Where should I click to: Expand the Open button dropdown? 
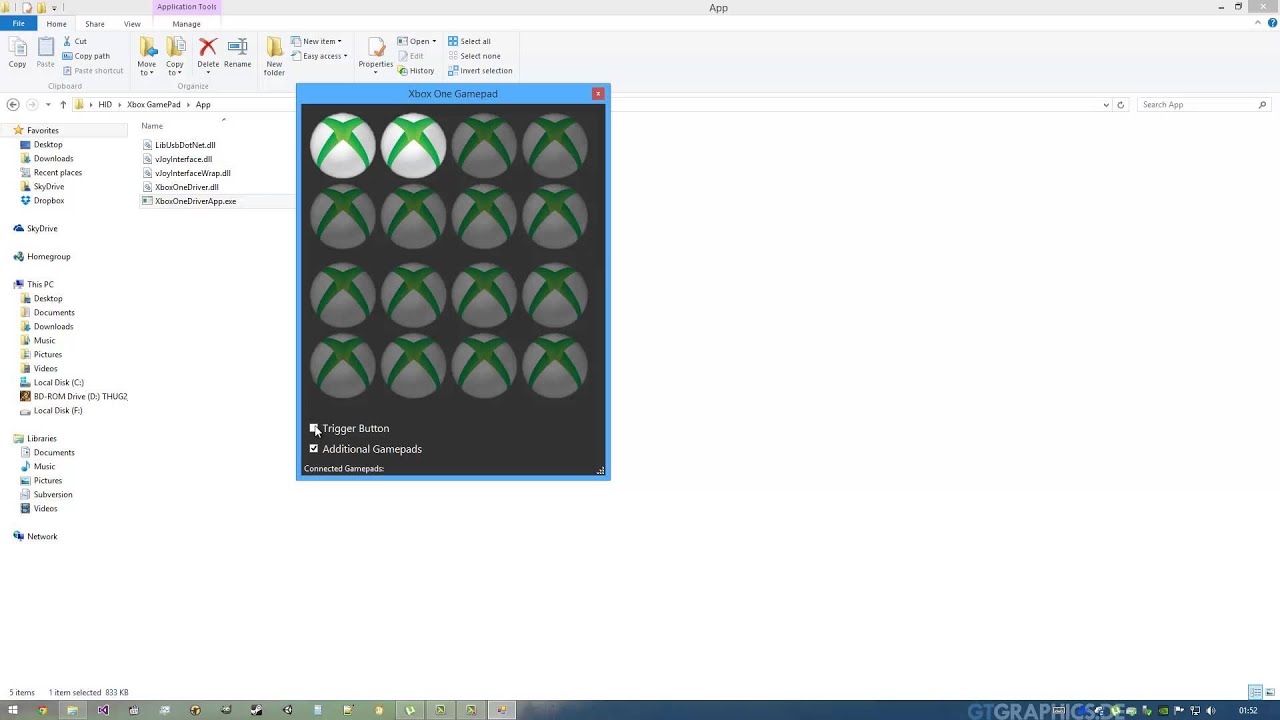434,41
